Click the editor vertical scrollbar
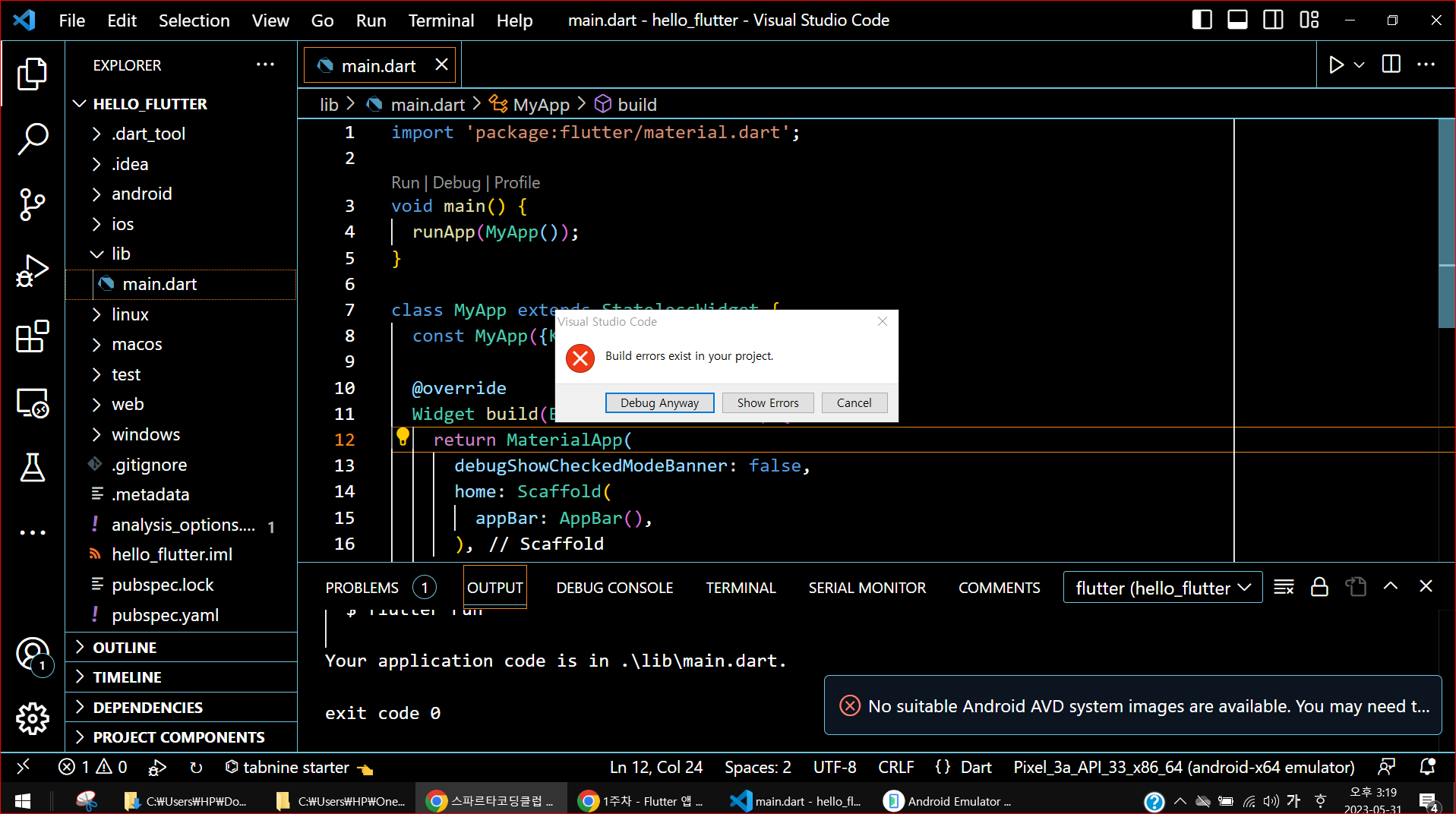The height and width of the screenshot is (814, 1456). (x=1446, y=224)
